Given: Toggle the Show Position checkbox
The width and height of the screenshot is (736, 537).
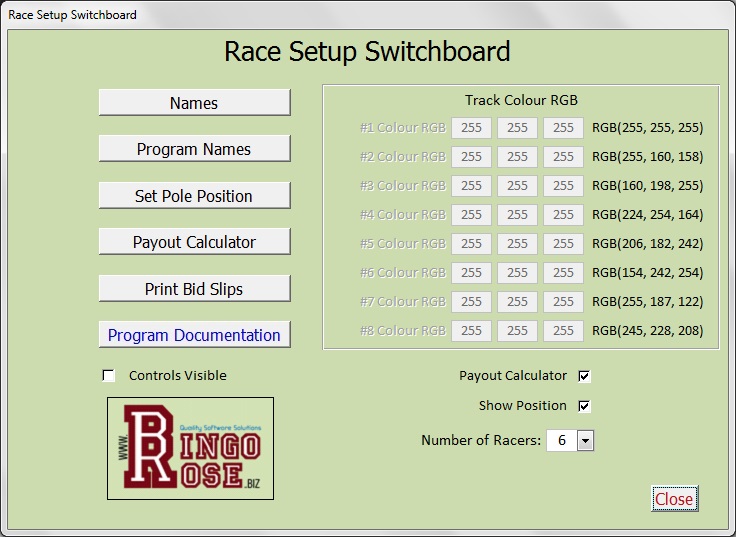Looking at the screenshot, I should 585,406.
